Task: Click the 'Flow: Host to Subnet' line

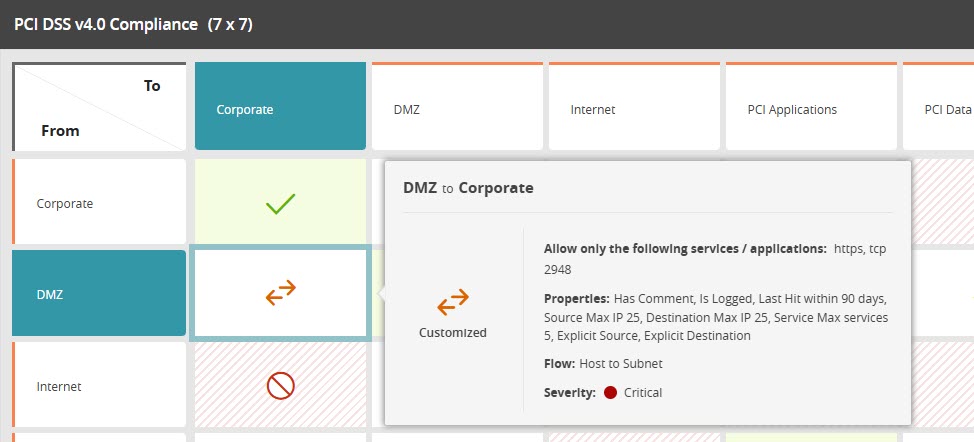Action: pos(605,363)
